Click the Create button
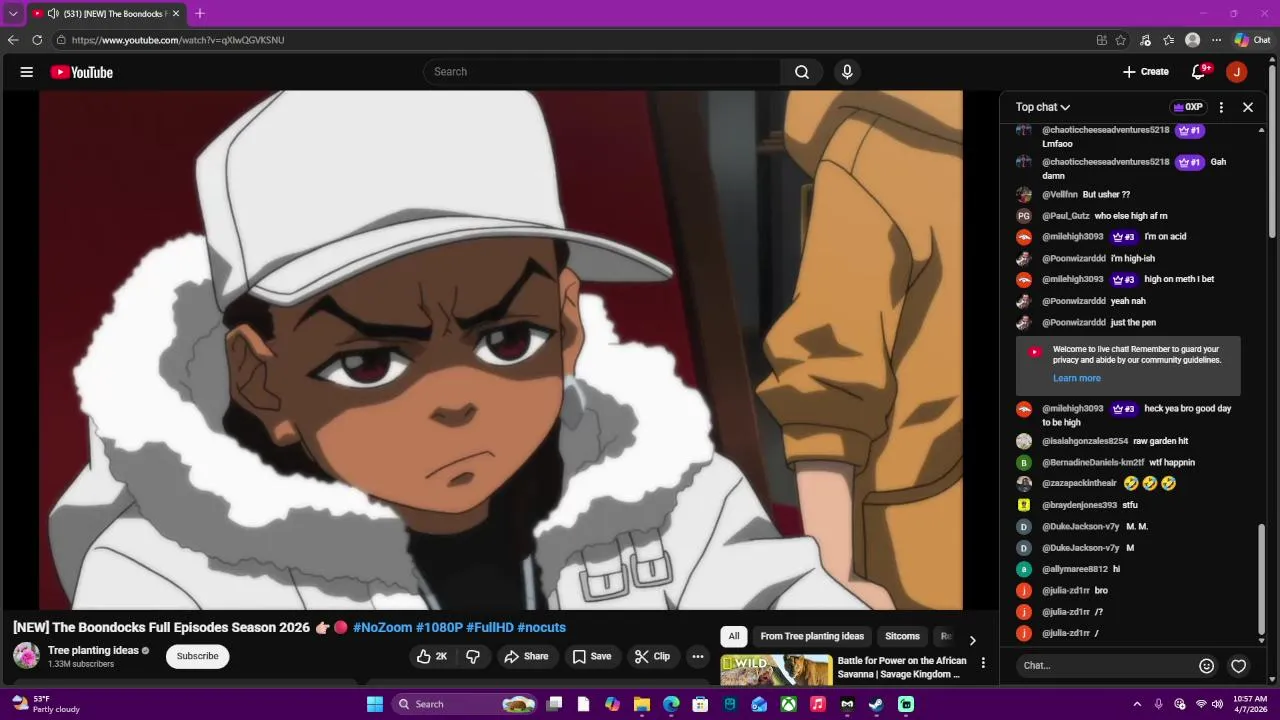The image size is (1280, 720). point(1145,72)
